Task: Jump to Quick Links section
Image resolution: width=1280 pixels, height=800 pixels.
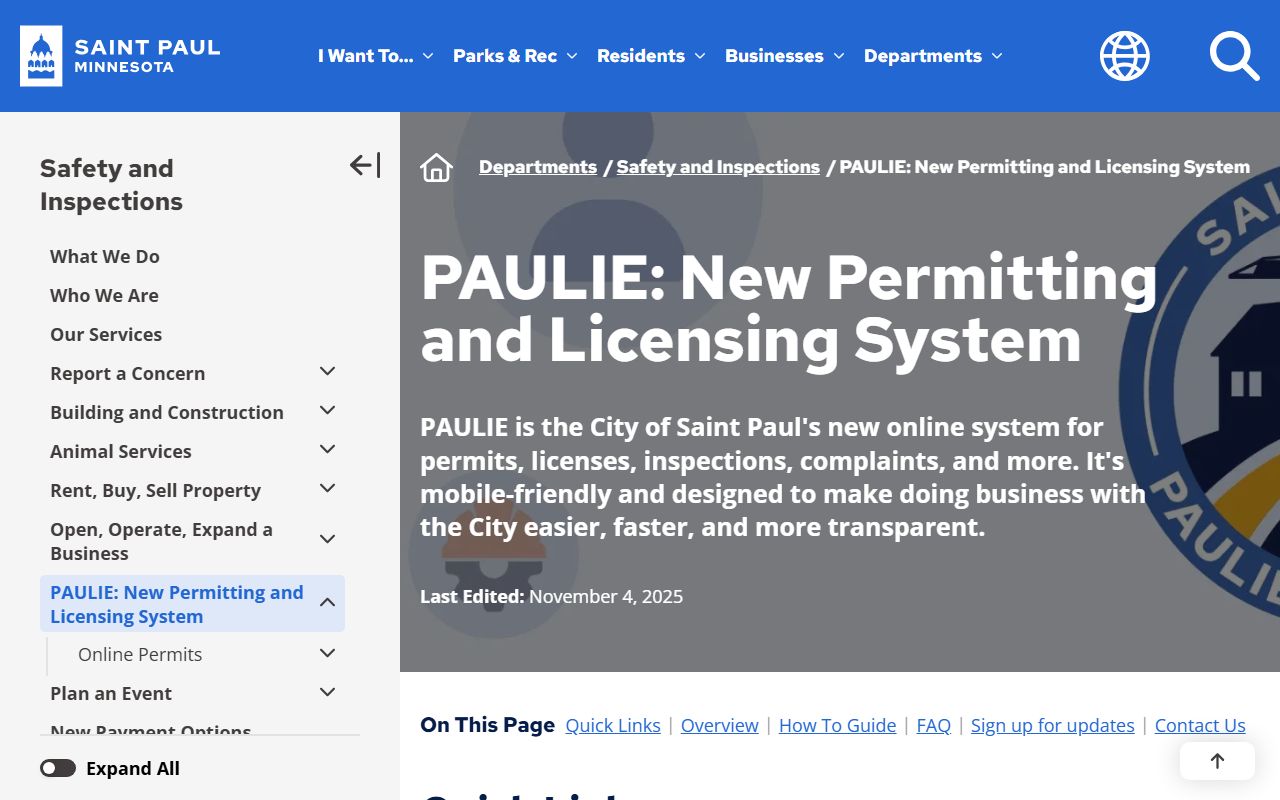Action: 613,725
